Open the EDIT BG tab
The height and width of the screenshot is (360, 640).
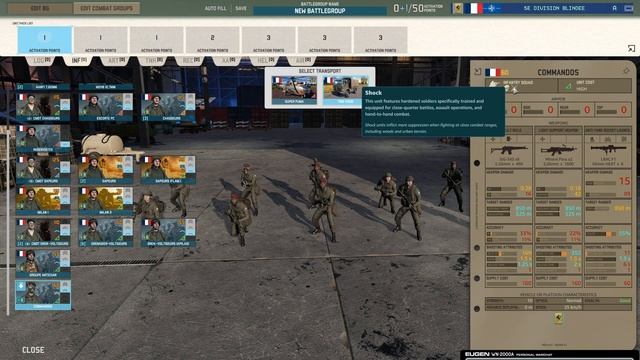[x=40, y=8]
